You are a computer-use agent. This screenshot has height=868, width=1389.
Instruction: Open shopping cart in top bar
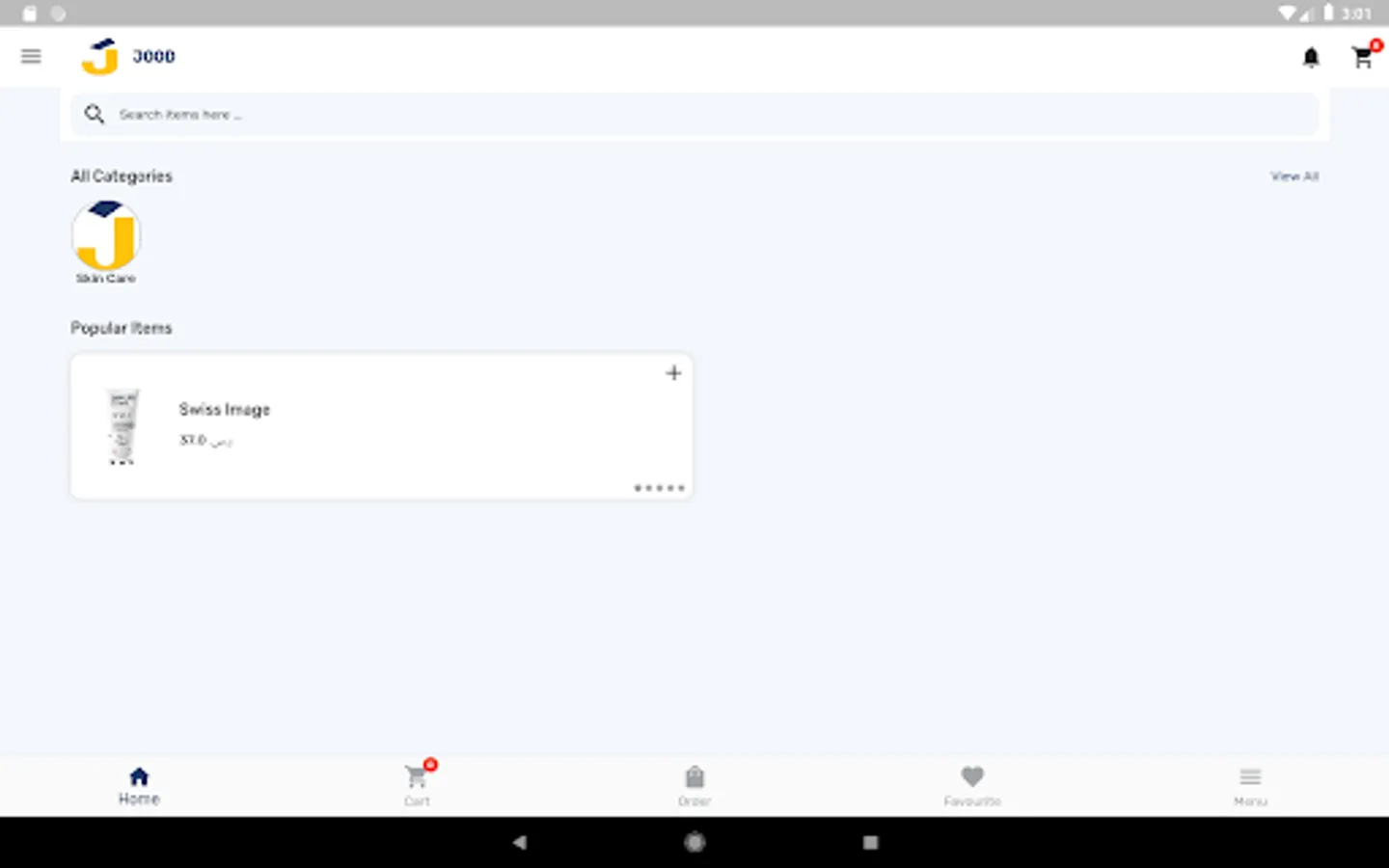point(1364,56)
